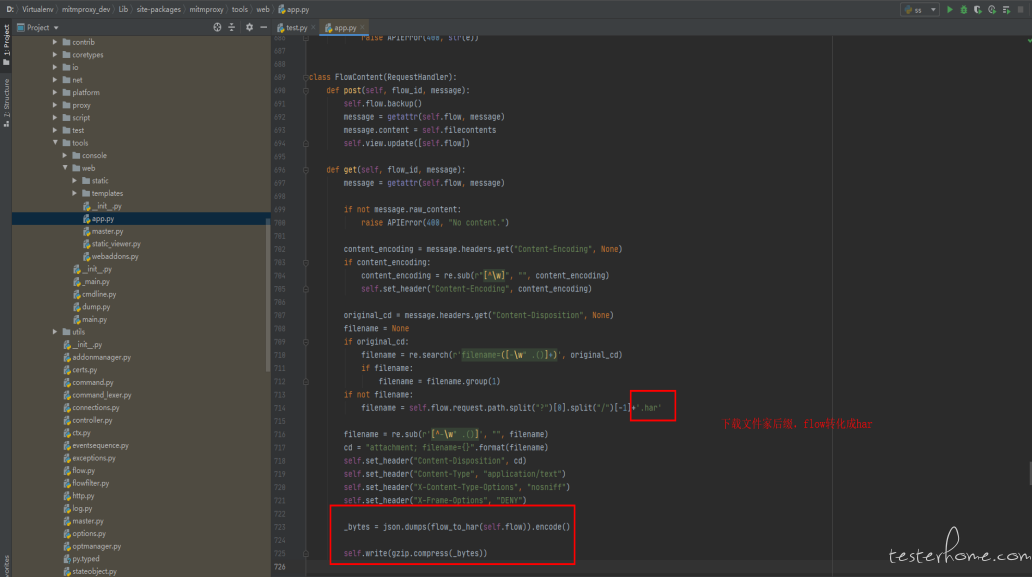Run with coverage using the shield icon
This screenshot has width=1033, height=577.
click(978, 9)
